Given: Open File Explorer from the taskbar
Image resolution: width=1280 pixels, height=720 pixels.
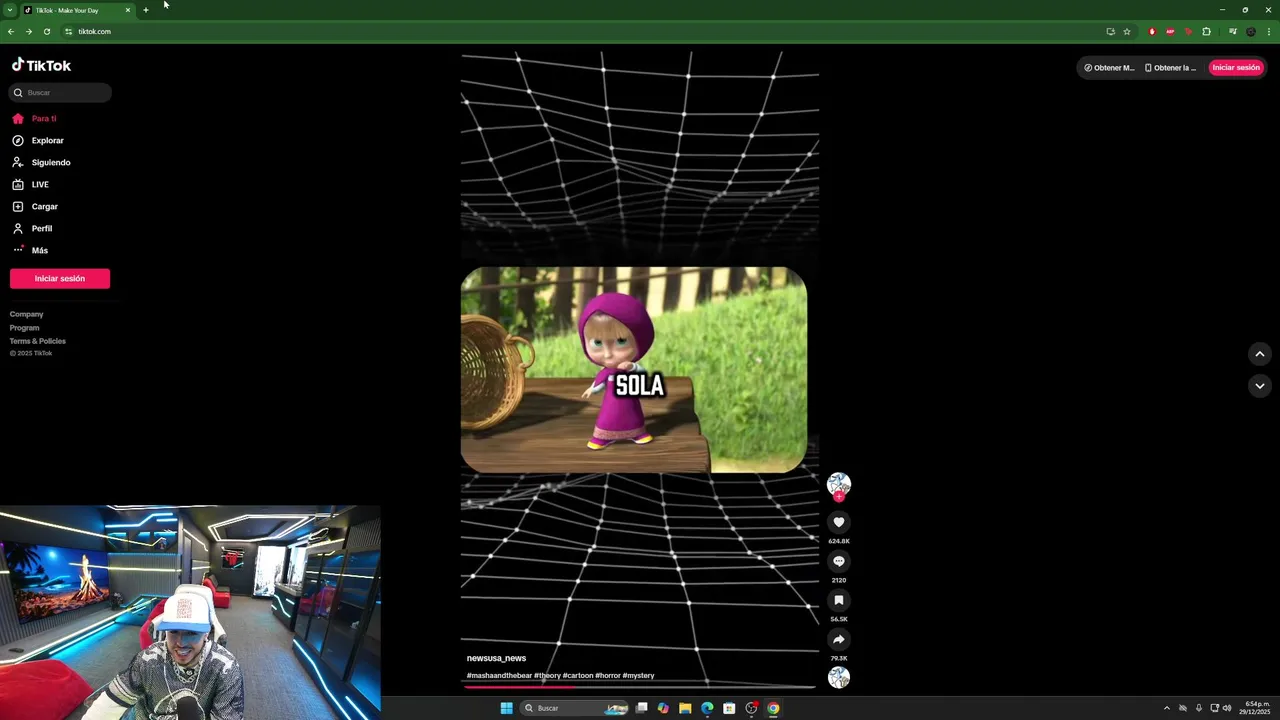Looking at the screenshot, I should pos(685,708).
